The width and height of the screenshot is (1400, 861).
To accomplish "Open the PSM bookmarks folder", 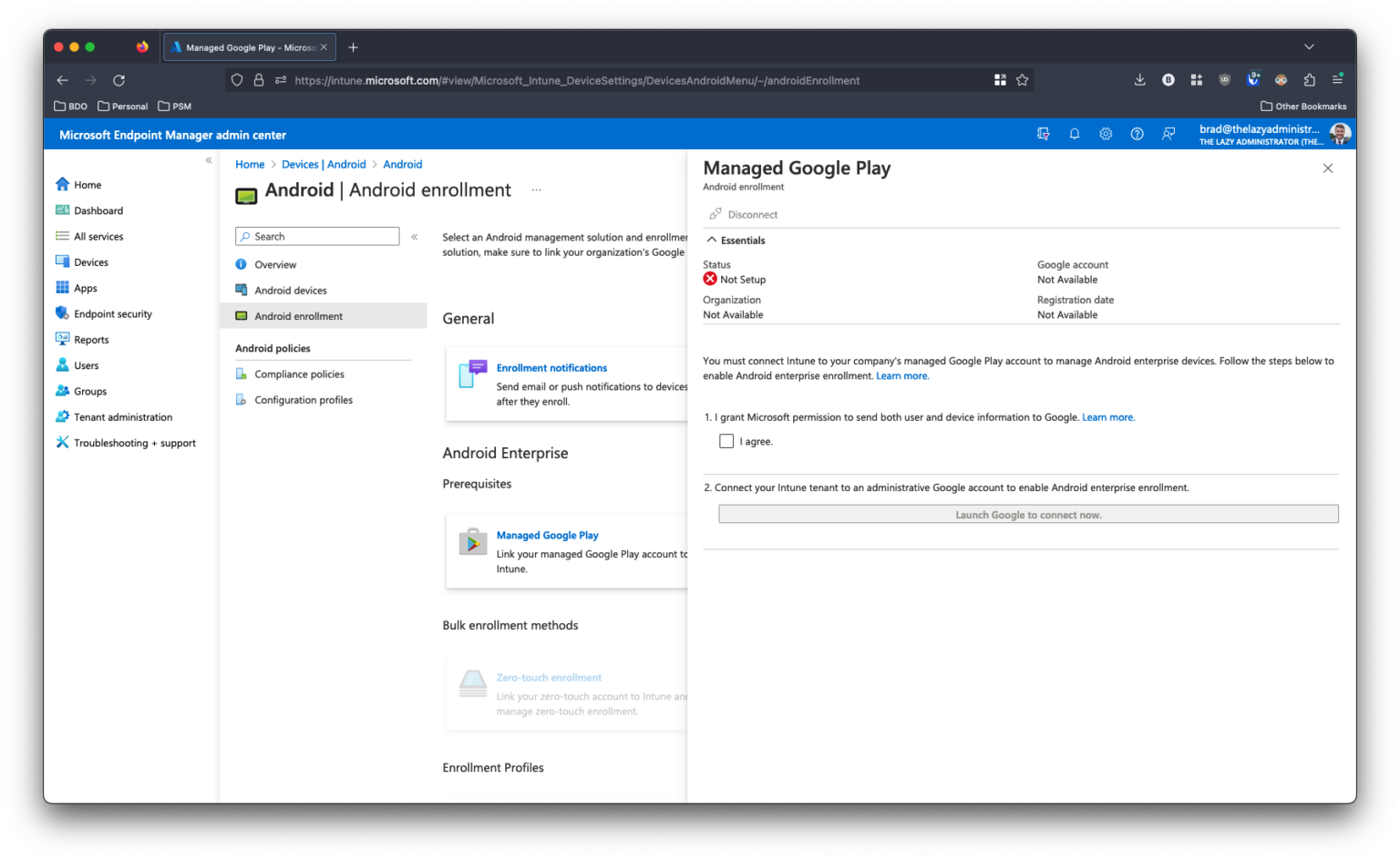I will pyautogui.click(x=175, y=107).
